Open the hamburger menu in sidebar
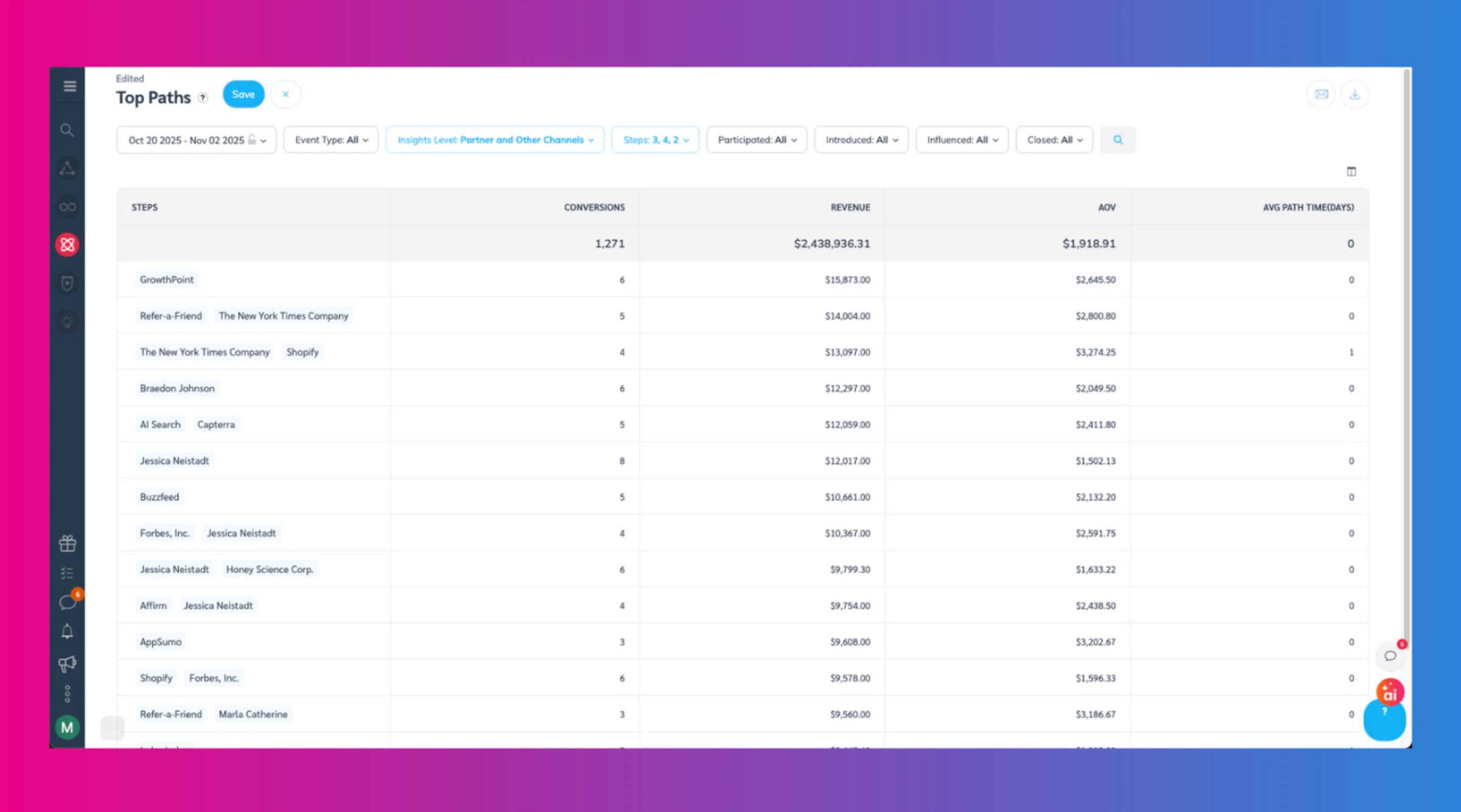Viewport: 1461px width, 812px height. click(69, 86)
